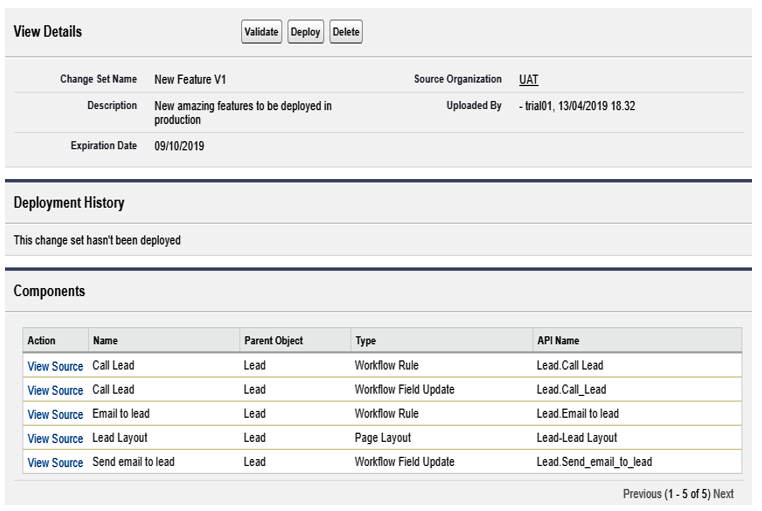The image size is (762, 511).
Task: Sort by the Name column header
Action: [105, 341]
